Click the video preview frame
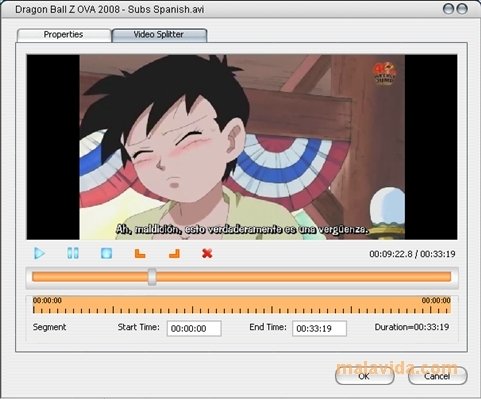 242,147
